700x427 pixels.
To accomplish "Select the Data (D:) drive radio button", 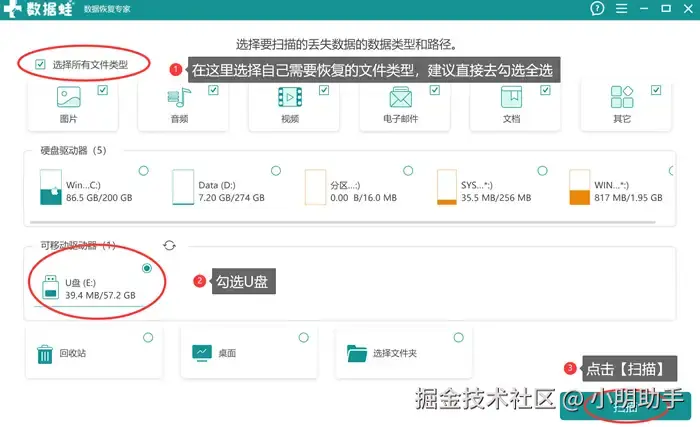I will click(276, 171).
